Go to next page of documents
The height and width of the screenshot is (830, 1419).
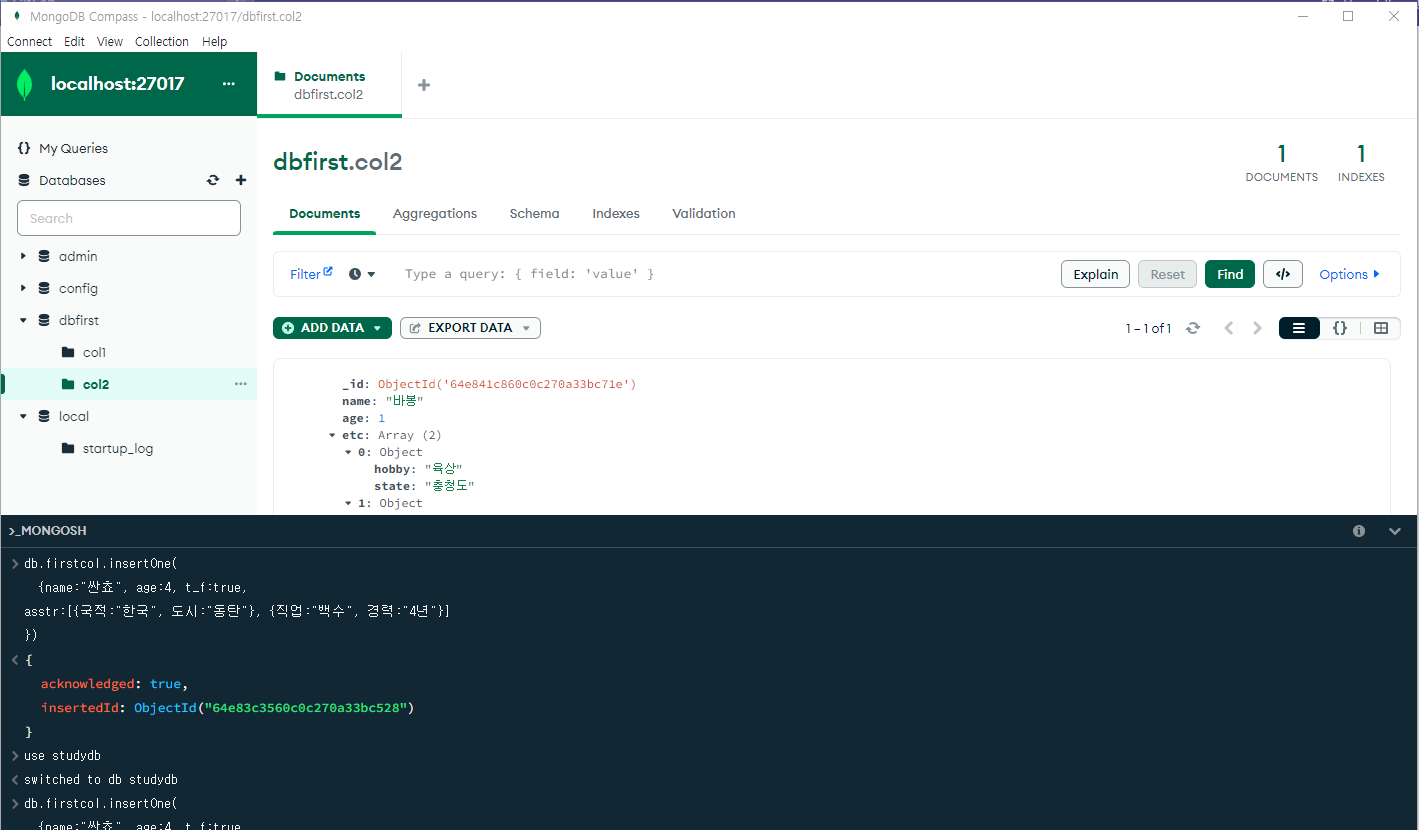pos(1258,328)
